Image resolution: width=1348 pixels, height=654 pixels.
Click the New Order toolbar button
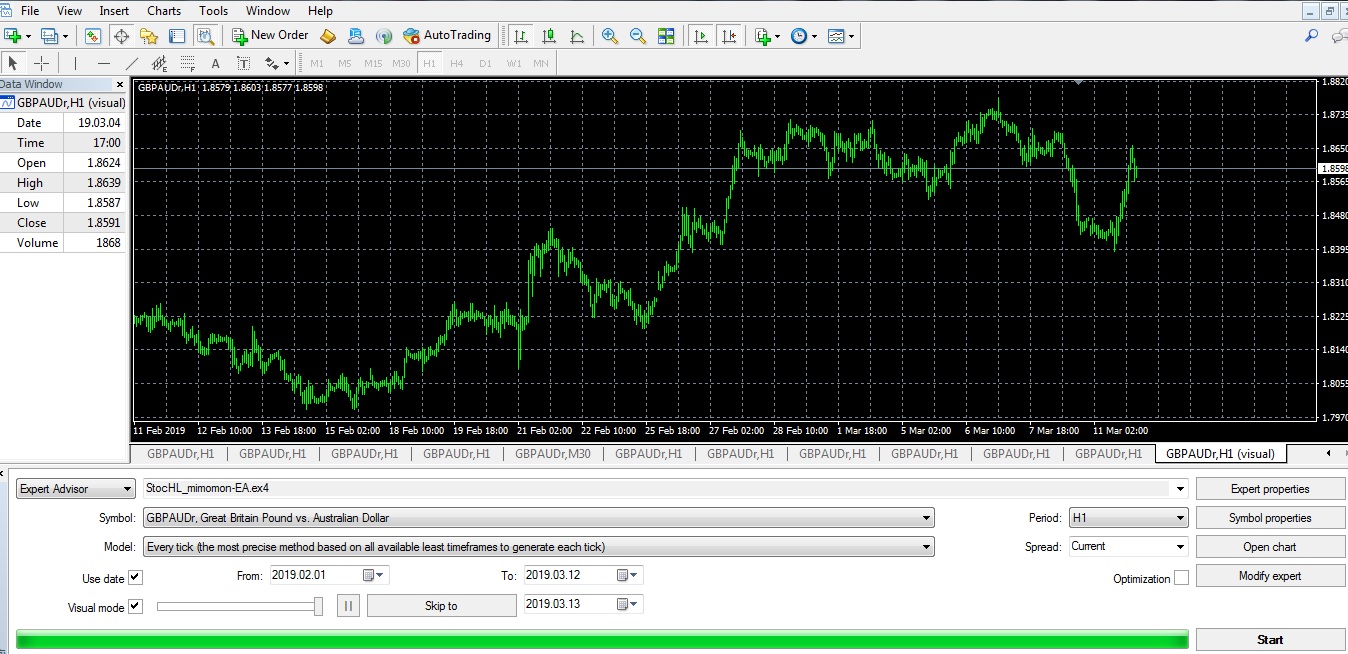tap(271, 36)
